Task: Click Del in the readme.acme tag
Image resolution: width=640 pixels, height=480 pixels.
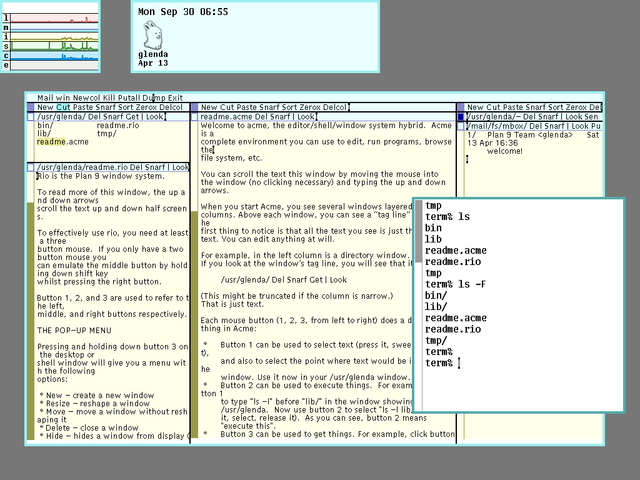Action: pyautogui.click(x=261, y=117)
